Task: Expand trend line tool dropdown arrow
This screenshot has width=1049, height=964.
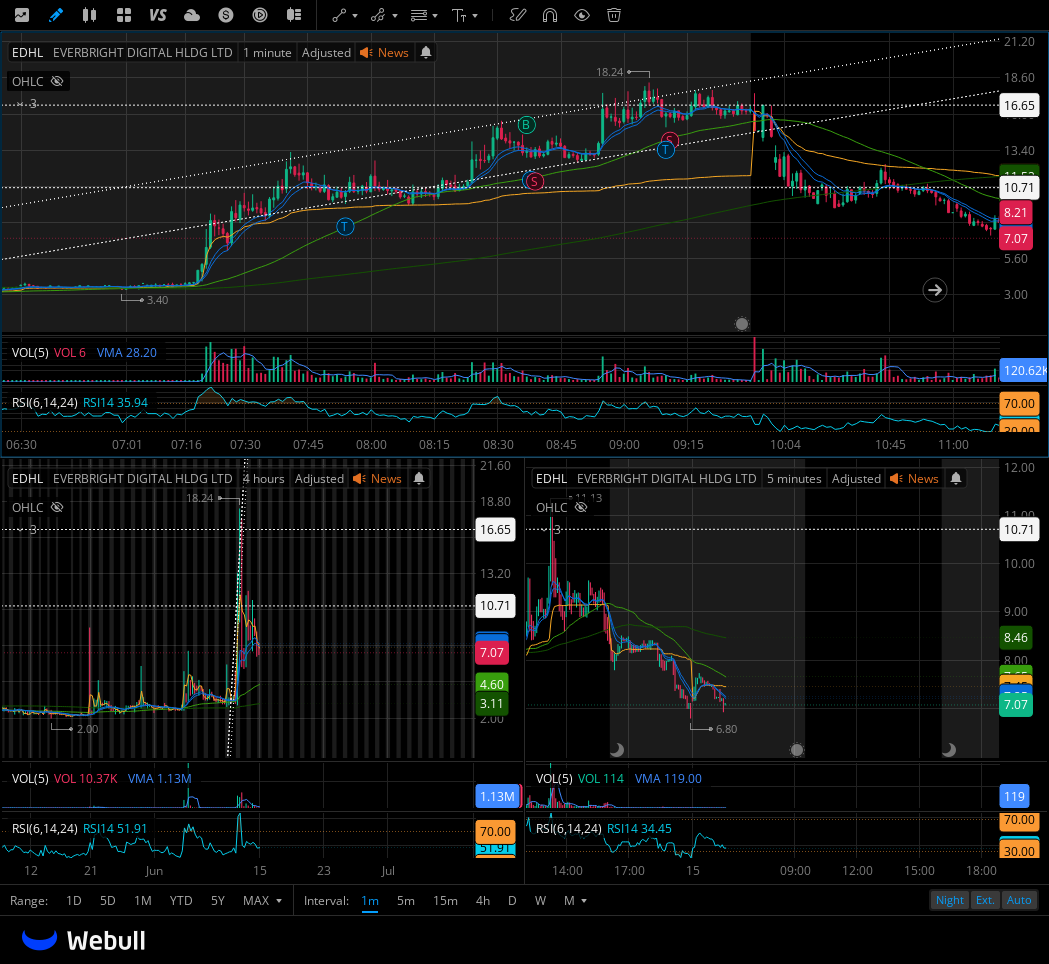Action: 355,15
